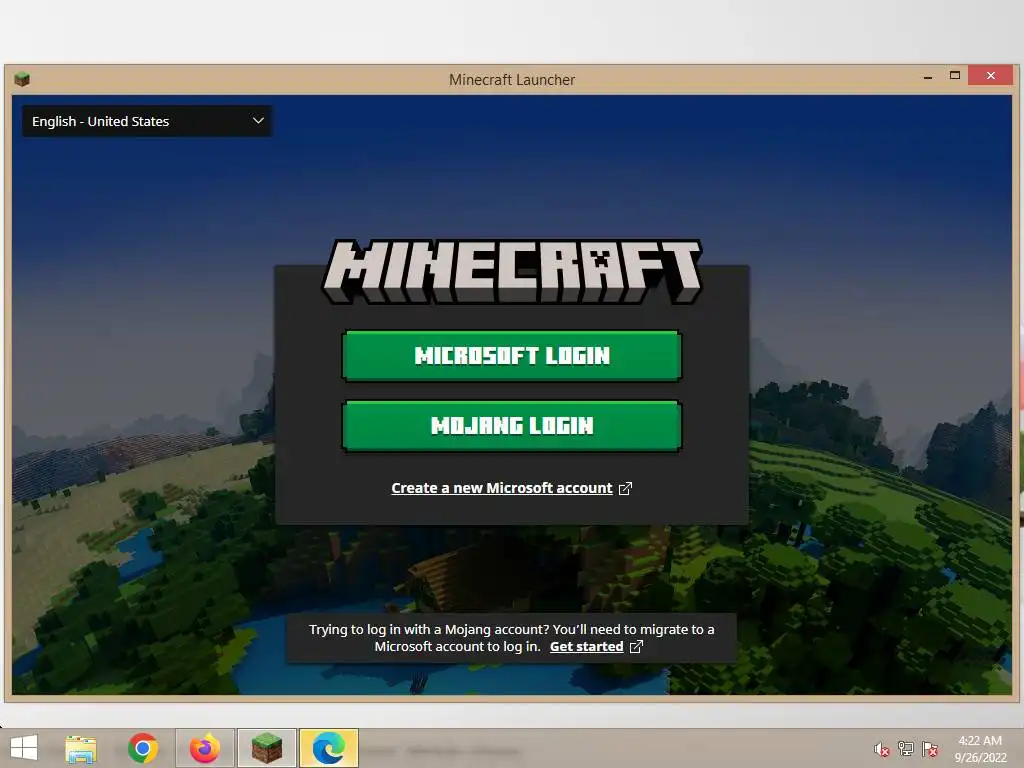Switch to Firefox in the taskbar
Viewport: 1024px width, 768px height.
pos(204,748)
